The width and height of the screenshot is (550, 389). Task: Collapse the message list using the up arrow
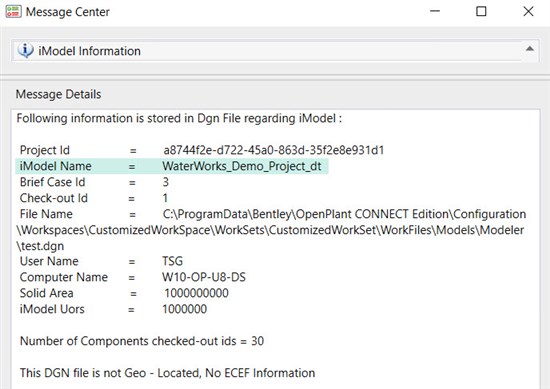click(530, 49)
